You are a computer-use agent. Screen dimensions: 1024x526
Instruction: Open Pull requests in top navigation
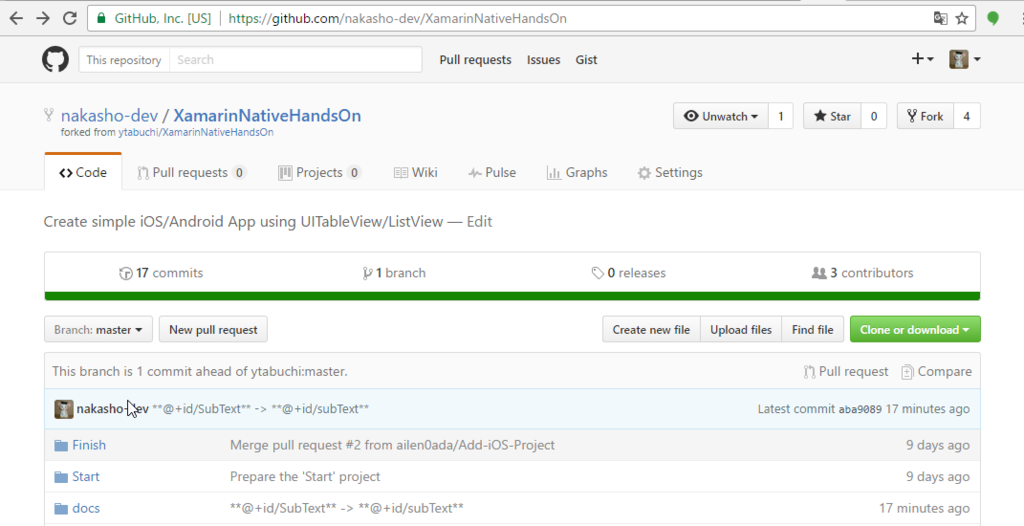(475, 59)
